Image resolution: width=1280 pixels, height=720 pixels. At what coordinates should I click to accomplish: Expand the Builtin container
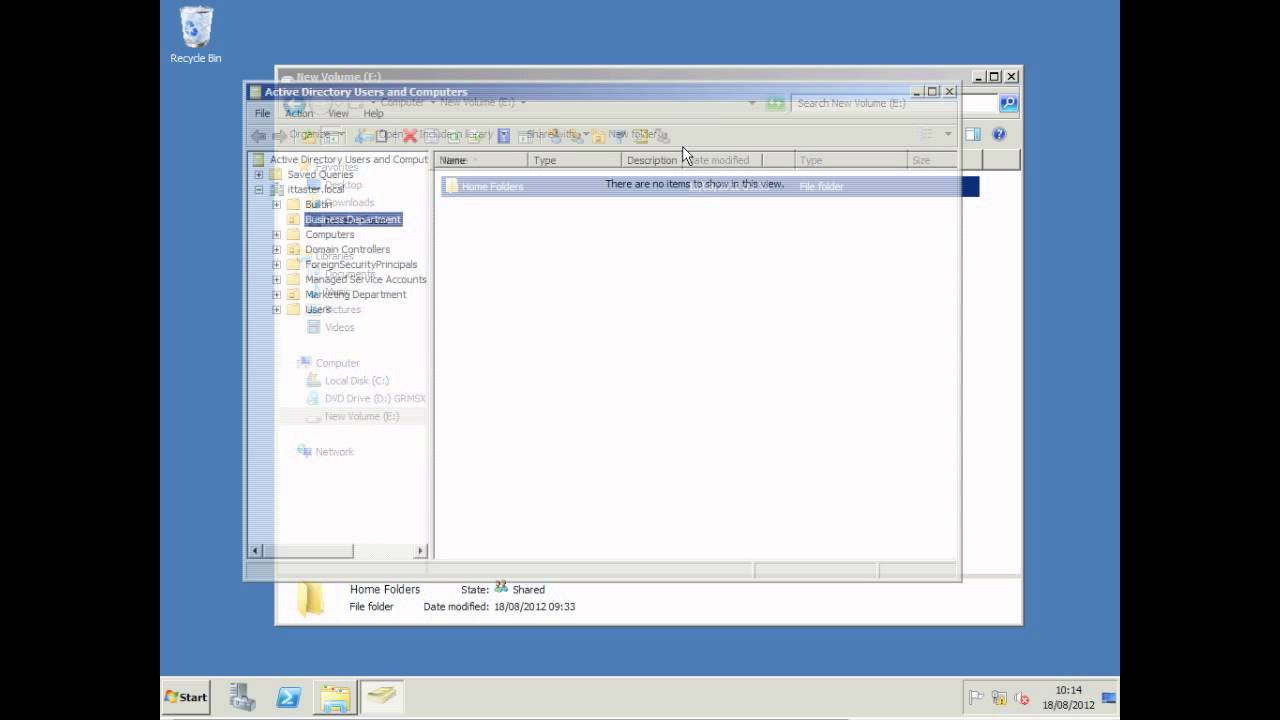point(277,204)
